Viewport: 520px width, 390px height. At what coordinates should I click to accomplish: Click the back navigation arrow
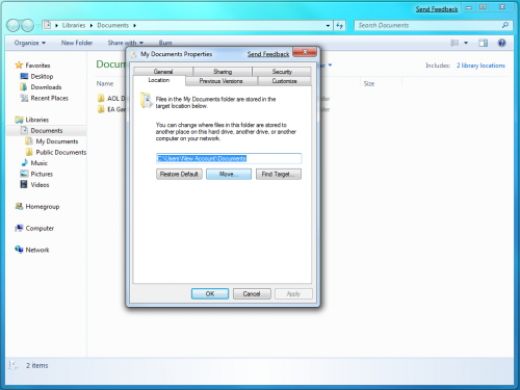click(13, 25)
